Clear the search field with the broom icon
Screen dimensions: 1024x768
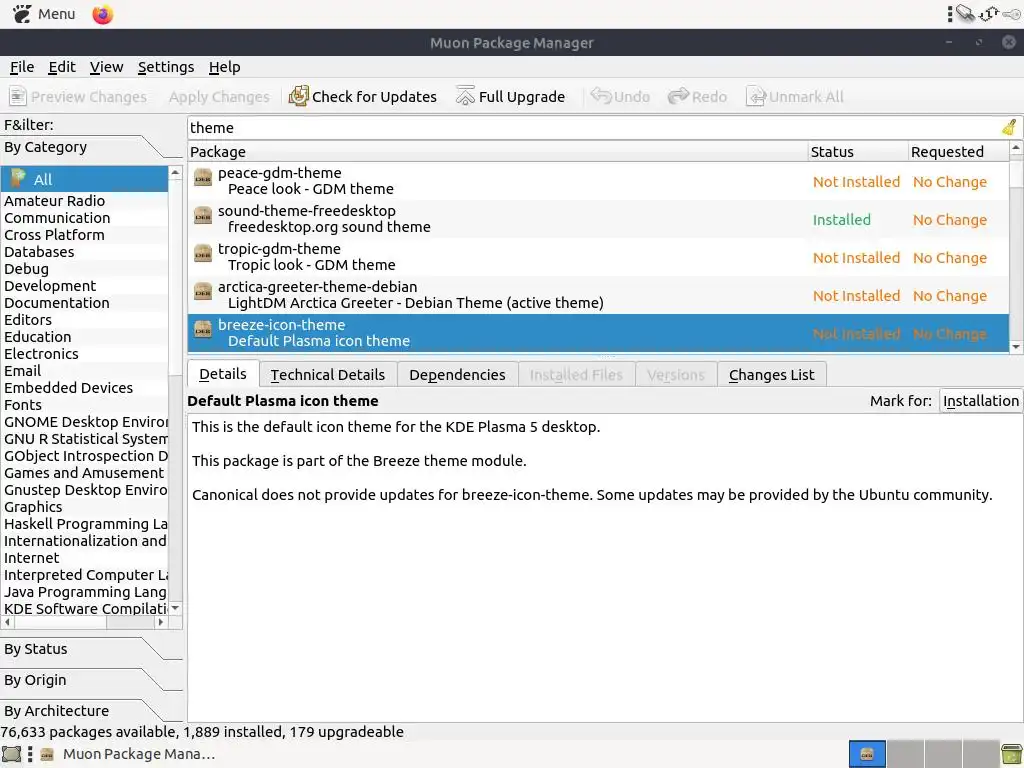(x=1009, y=127)
